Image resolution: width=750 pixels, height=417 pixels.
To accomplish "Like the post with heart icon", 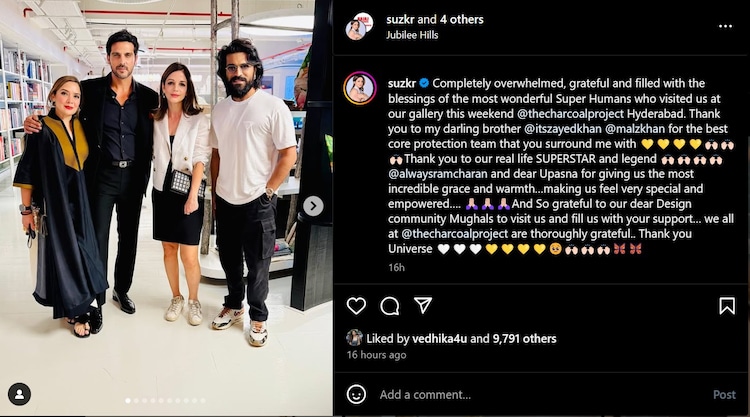I will click(356, 306).
